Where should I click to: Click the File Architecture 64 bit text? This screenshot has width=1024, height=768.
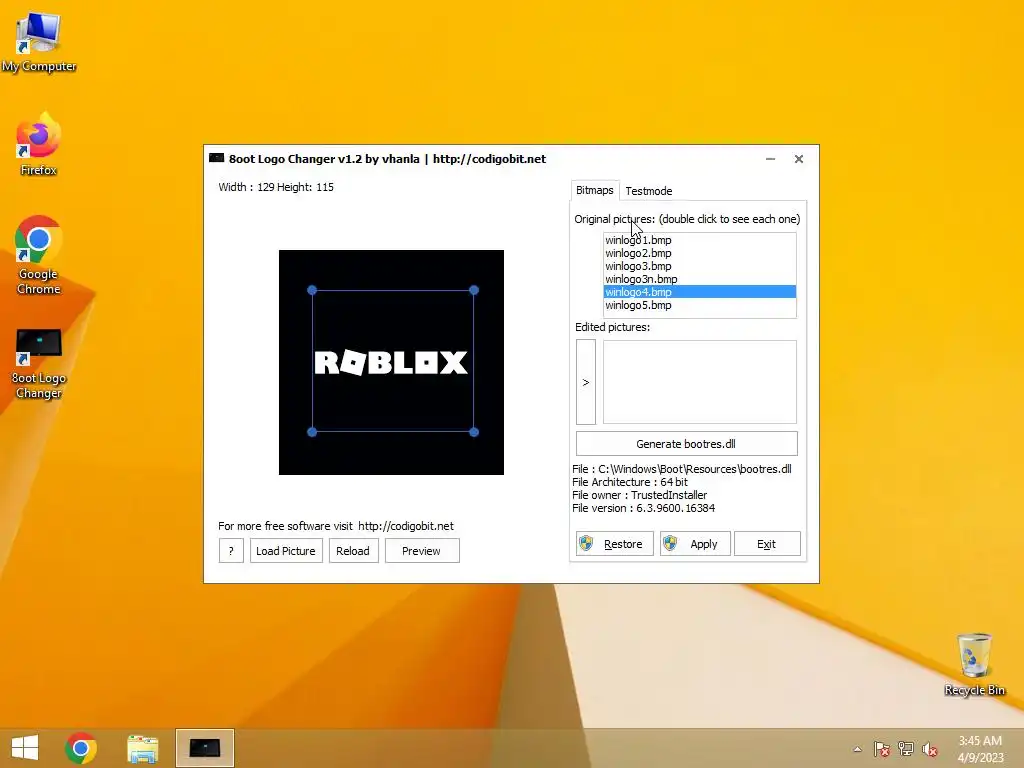(630, 482)
